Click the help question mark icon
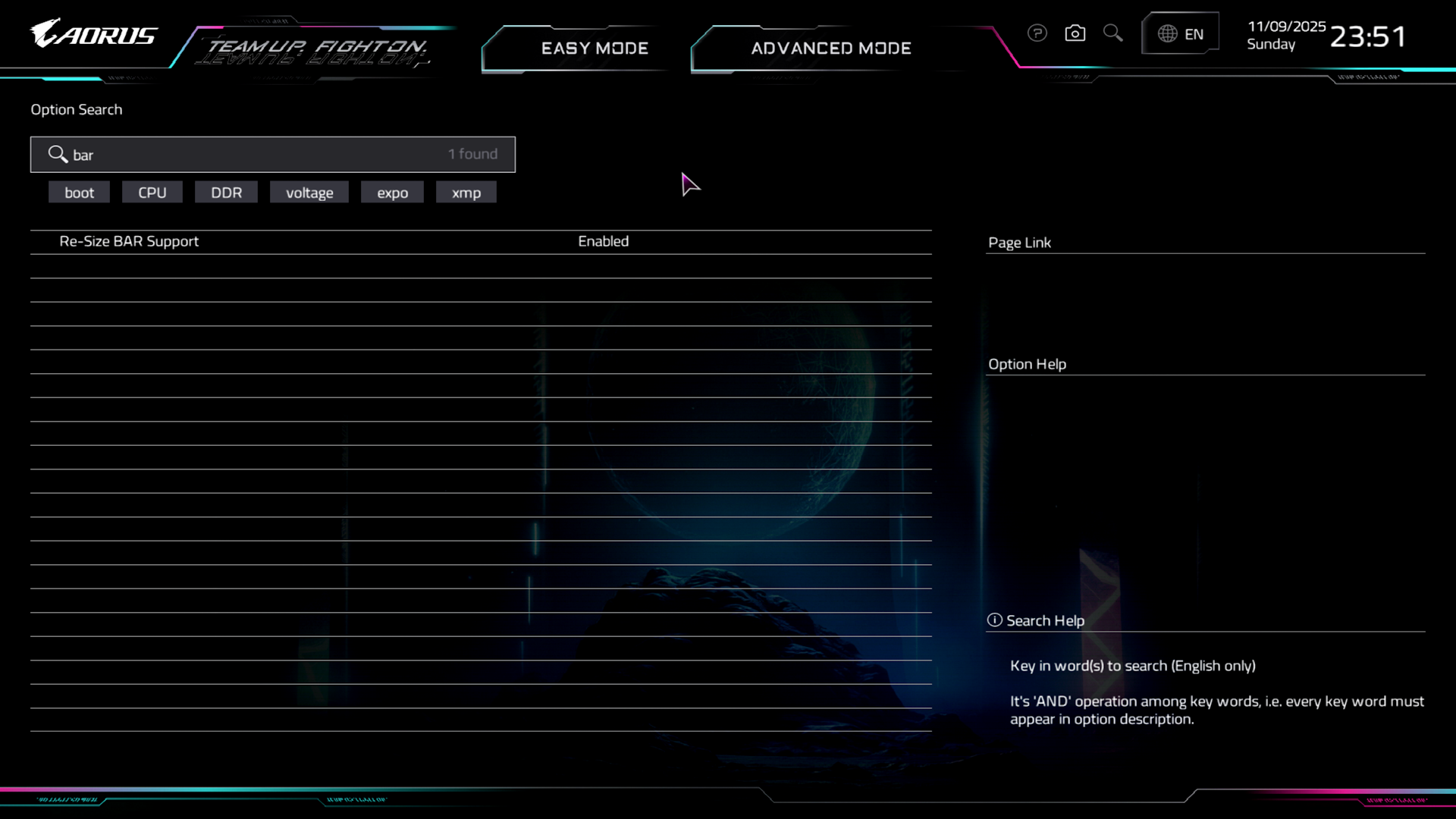This screenshot has width=1456, height=819. tap(1037, 33)
